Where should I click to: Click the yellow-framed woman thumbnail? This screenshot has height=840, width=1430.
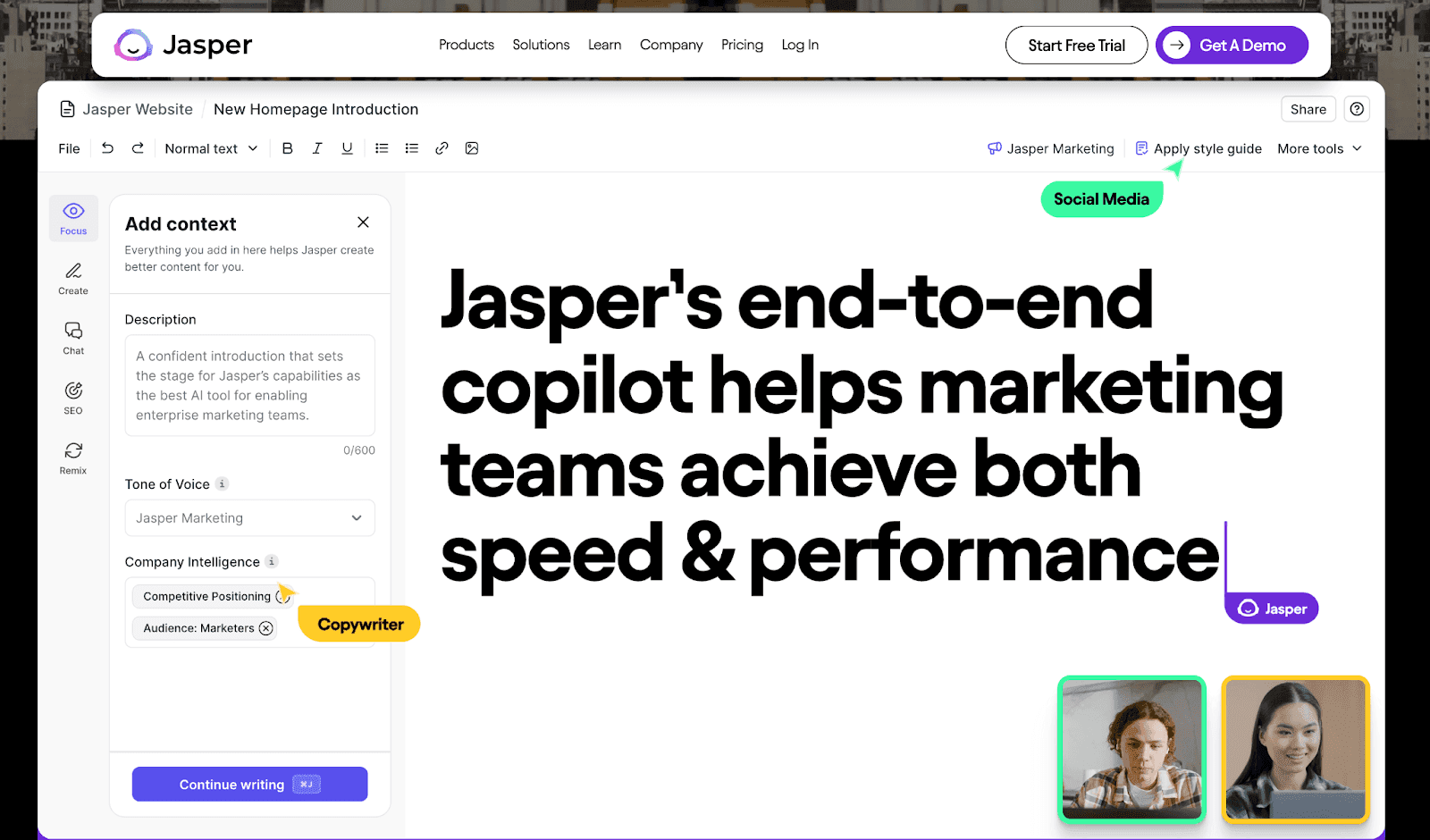(1295, 749)
